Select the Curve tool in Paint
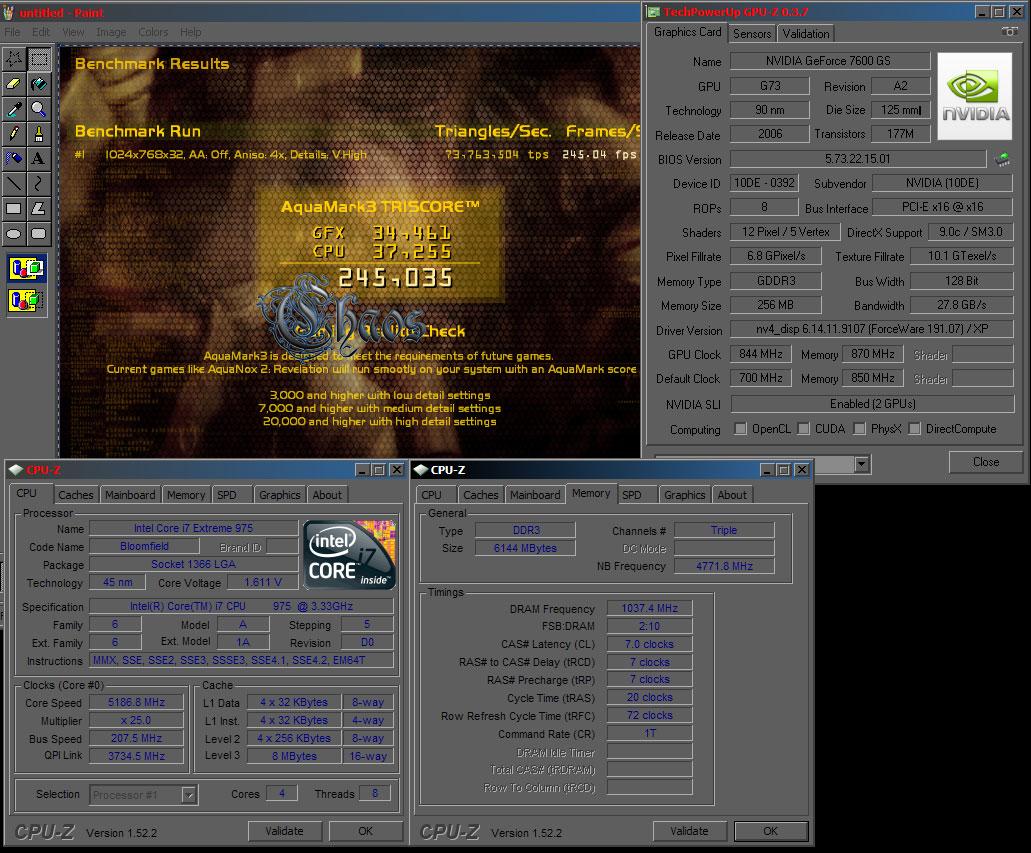Viewport: 1031px width, 853px height. click(39, 184)
